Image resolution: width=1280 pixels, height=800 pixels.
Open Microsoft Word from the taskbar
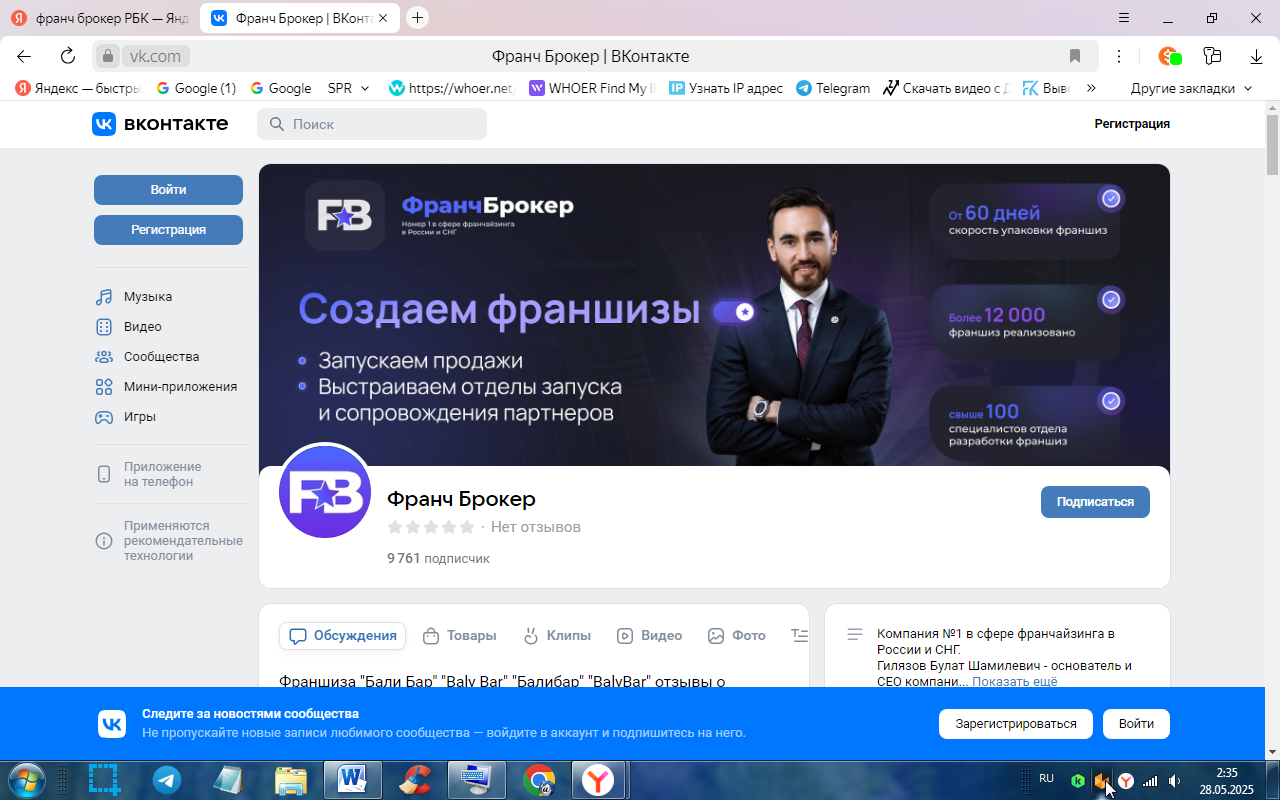point(352,780)
